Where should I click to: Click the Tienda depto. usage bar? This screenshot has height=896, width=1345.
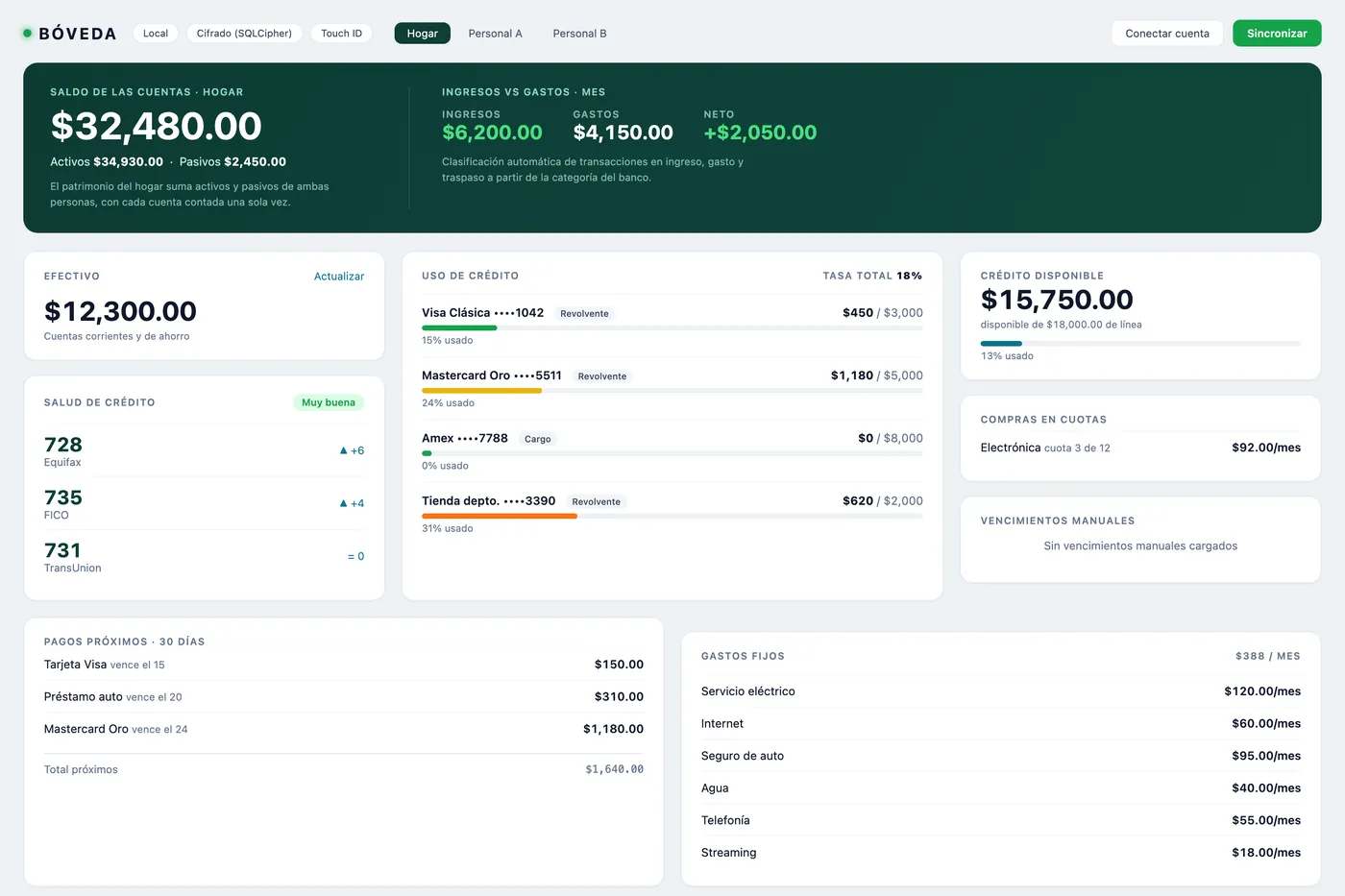[x=672, y=517]
